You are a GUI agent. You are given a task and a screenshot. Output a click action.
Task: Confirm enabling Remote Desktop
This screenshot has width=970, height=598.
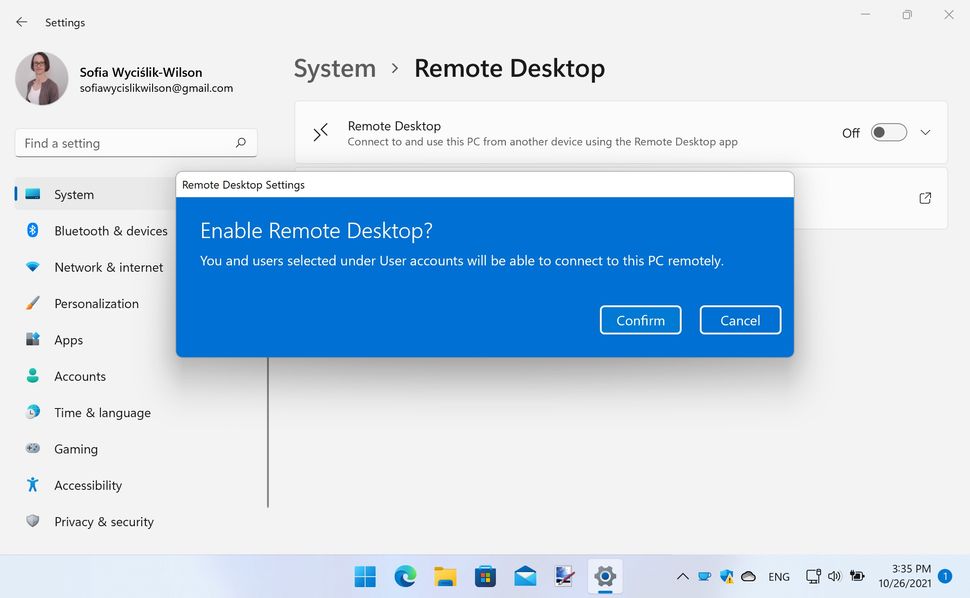(x=640, y=320)
